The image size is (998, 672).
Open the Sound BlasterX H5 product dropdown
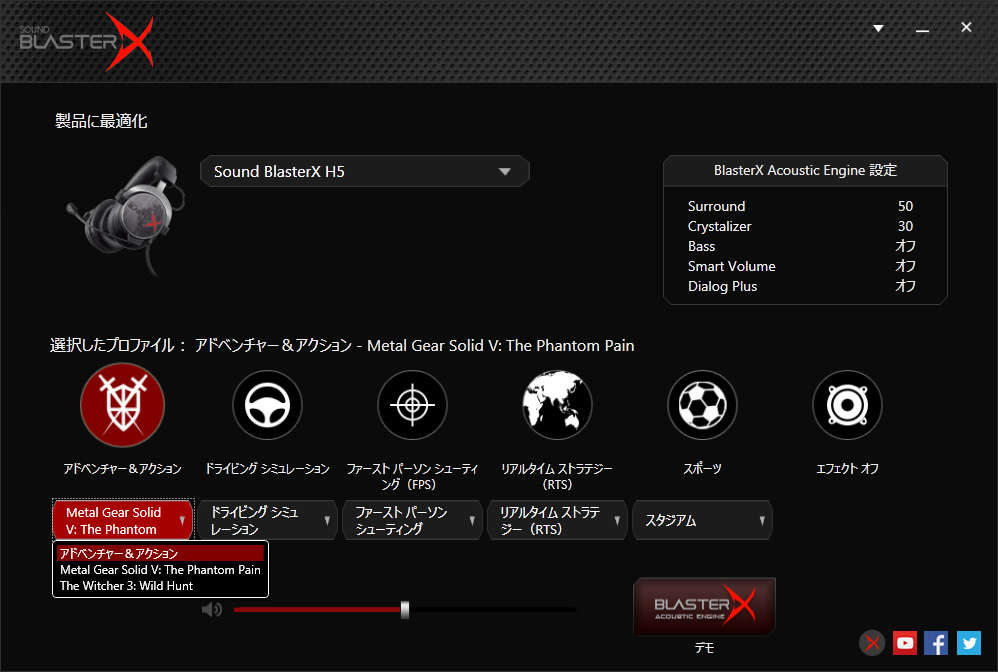[365, 171]
